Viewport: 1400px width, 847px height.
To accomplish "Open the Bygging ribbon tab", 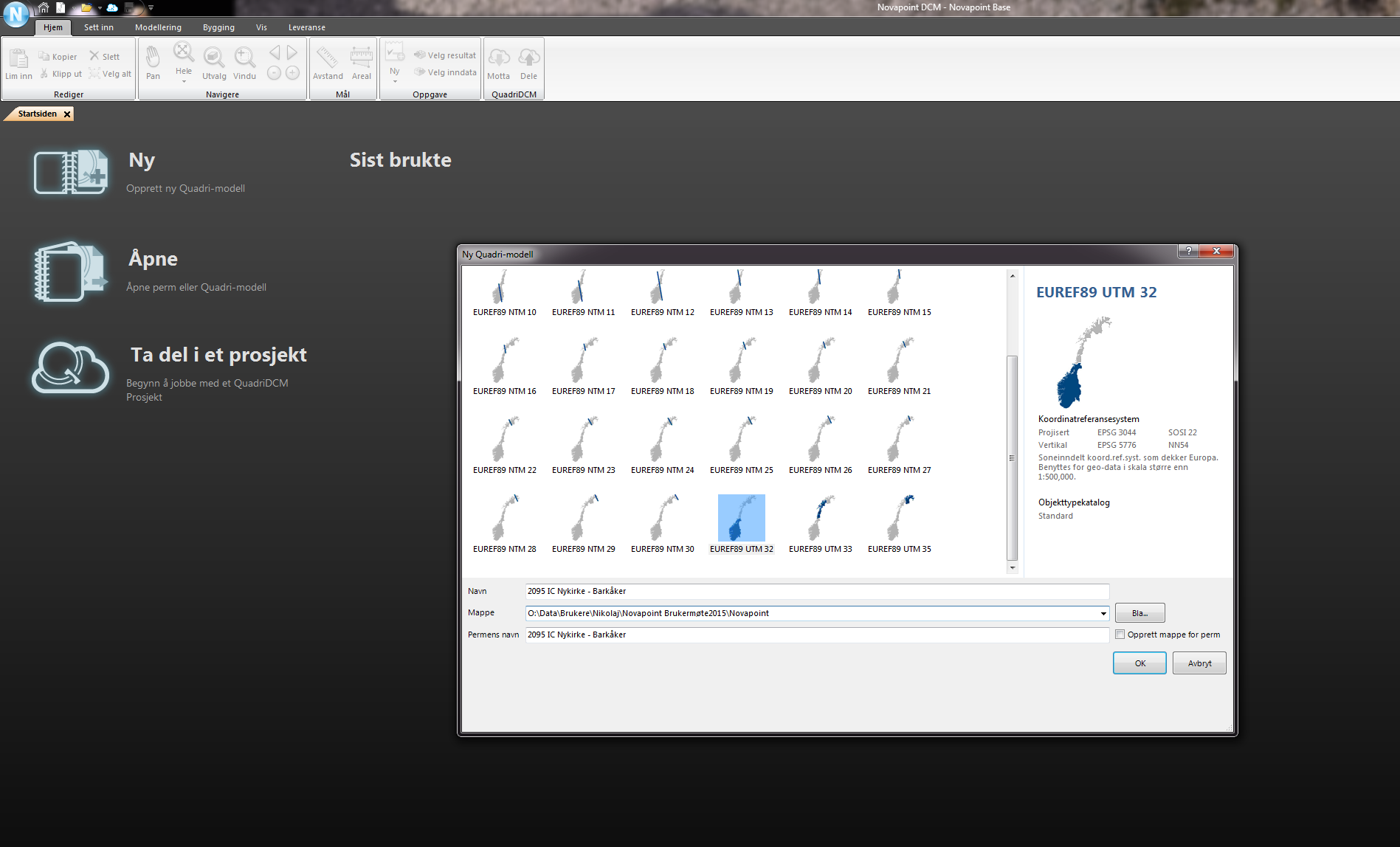I will 218,27.
